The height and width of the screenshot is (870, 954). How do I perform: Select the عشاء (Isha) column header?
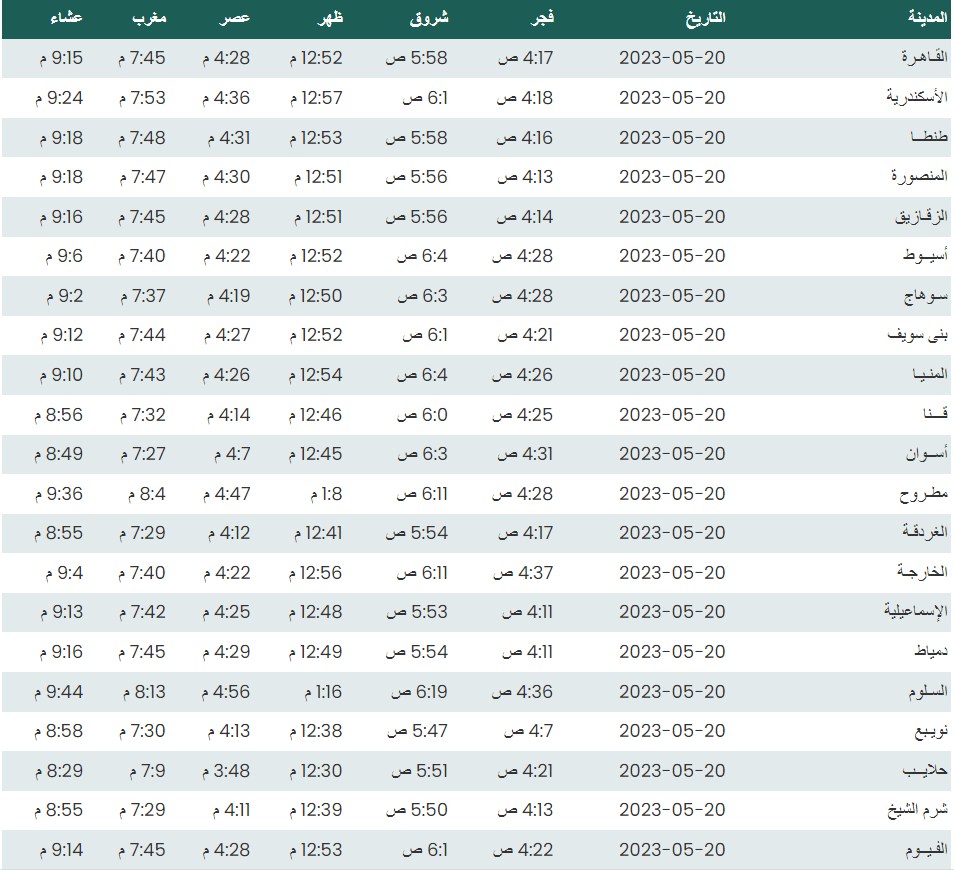click(x=66, y=19)
